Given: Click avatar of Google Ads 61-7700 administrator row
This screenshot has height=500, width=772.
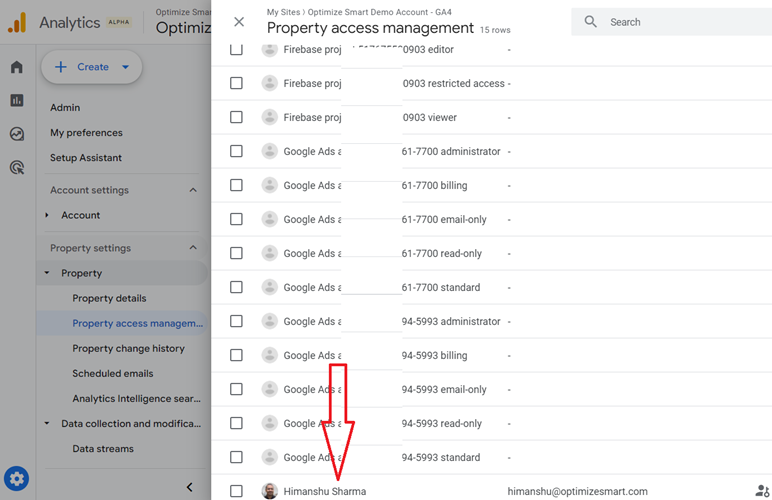Looking at the screenshot, I should coord(269,151).
